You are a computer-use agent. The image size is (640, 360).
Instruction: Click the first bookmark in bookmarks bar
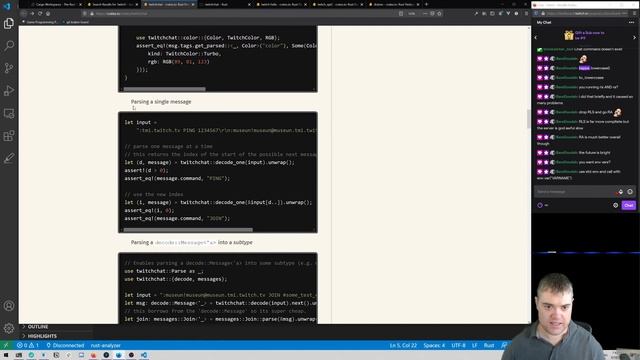(40, 22)
